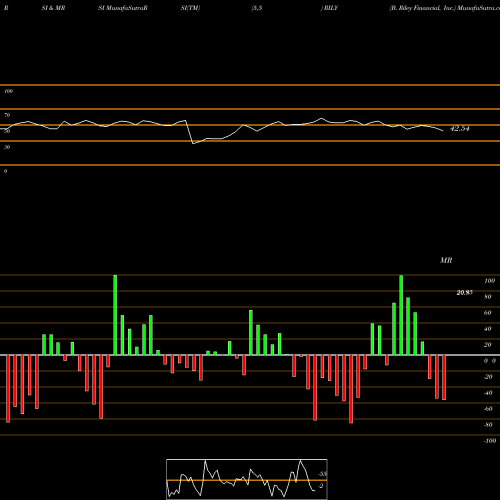Click the -100 label on MR axis
The width and height of the screenshot is (500, 500).
tap(490, 441)
